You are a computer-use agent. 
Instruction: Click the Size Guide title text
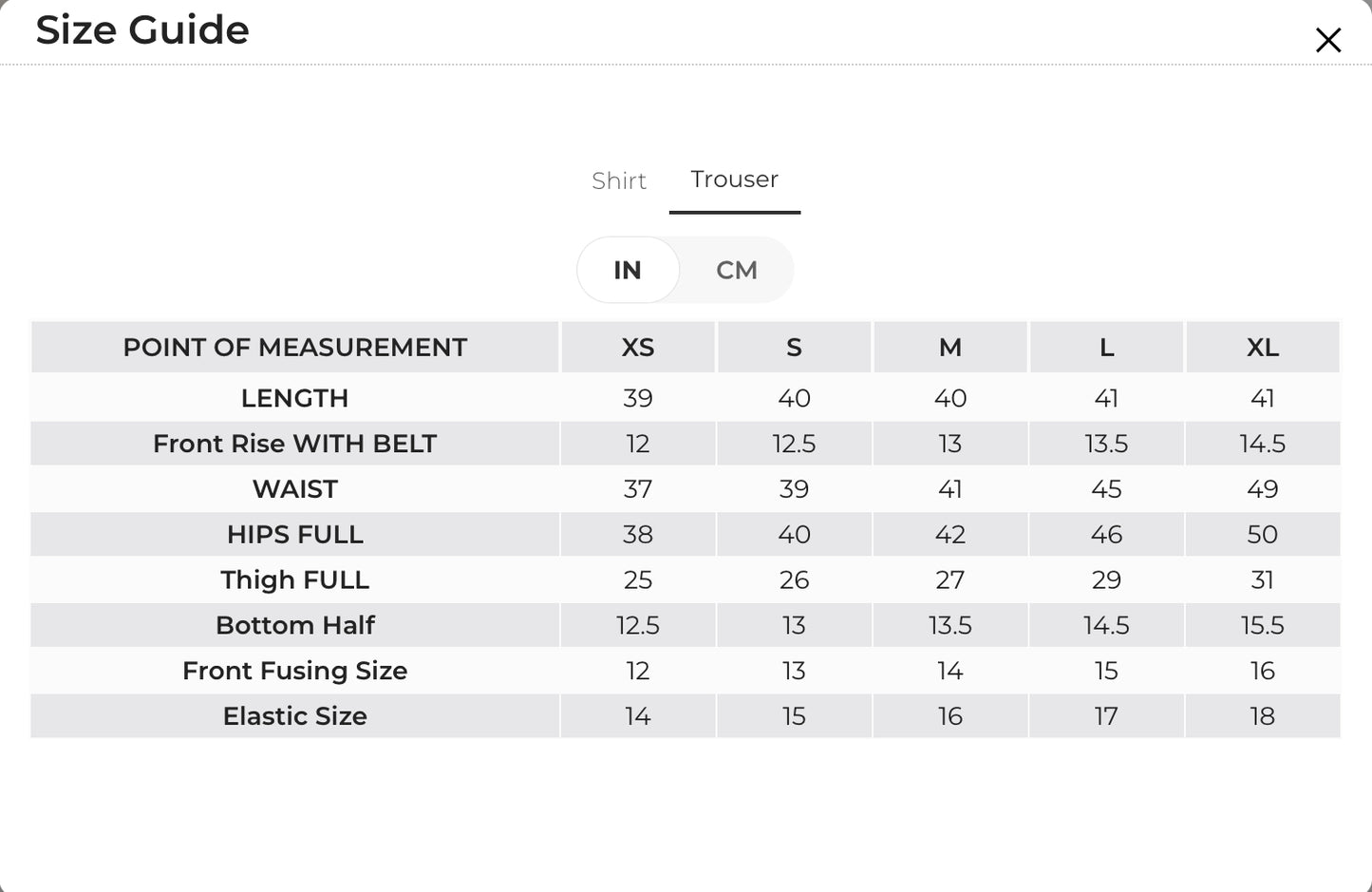[x=142, y=29]
